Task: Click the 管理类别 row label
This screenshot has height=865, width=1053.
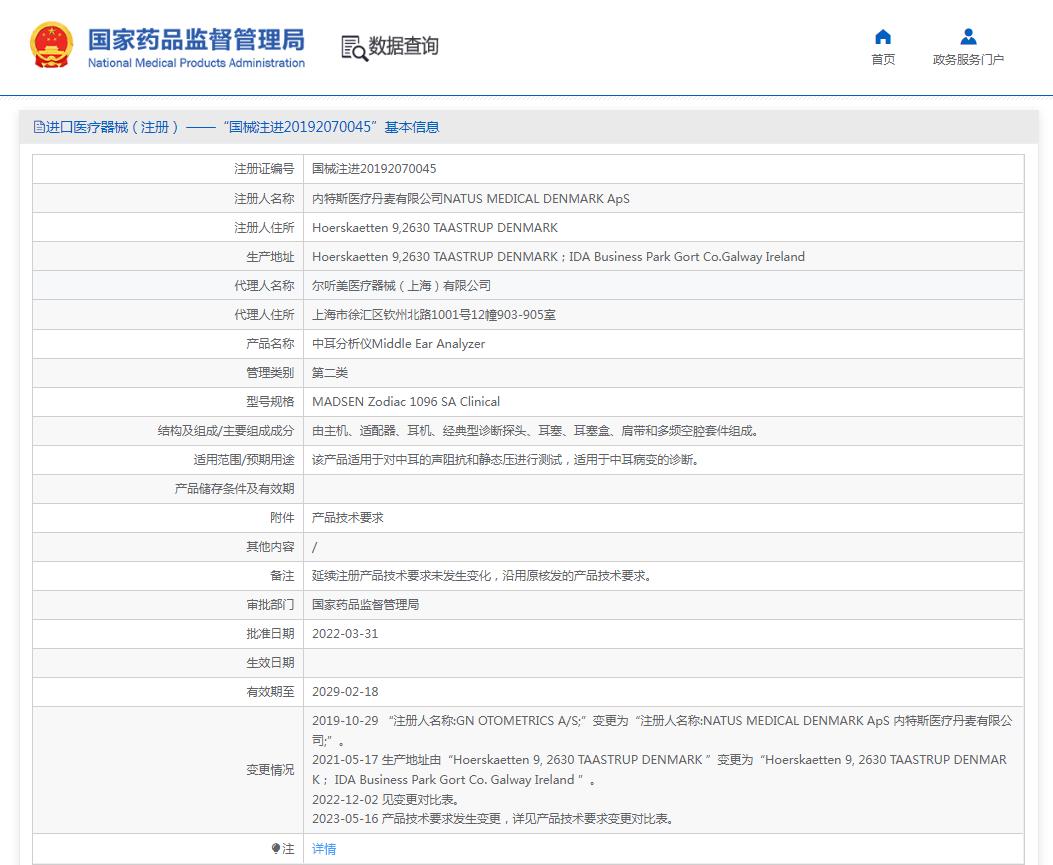Action: (x=270, y=372)
